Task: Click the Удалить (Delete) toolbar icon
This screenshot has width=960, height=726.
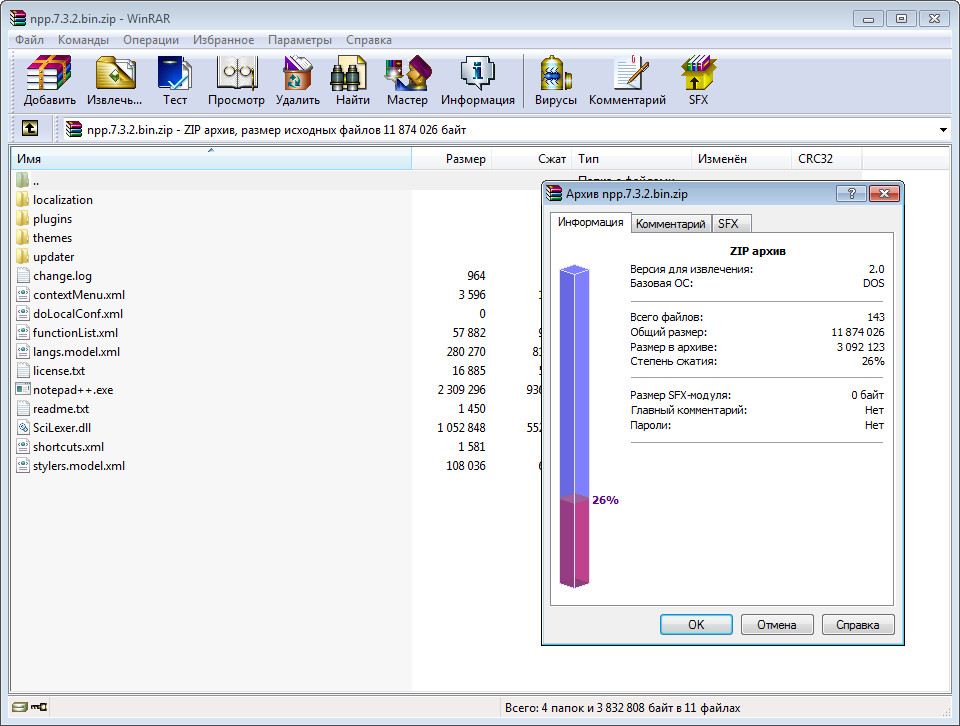Action: [297, 81]
